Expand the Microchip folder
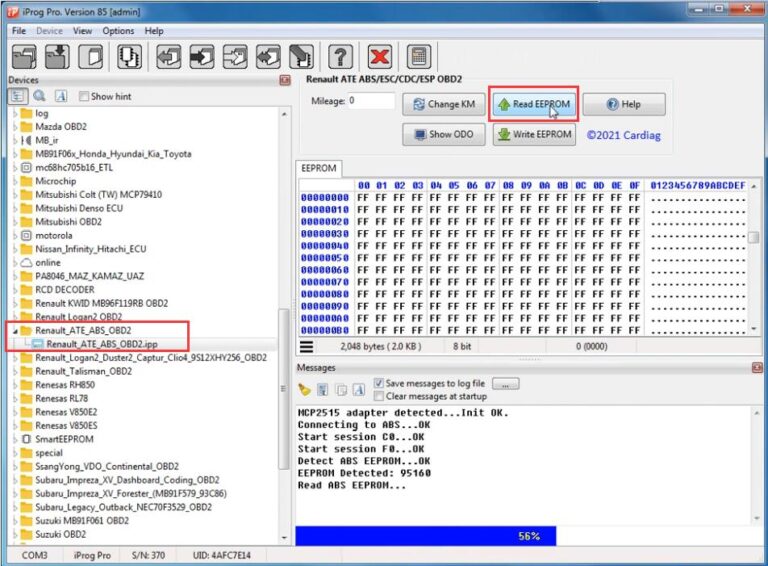Viewport: 768px width, 566px height. click(x=15, y=181)
